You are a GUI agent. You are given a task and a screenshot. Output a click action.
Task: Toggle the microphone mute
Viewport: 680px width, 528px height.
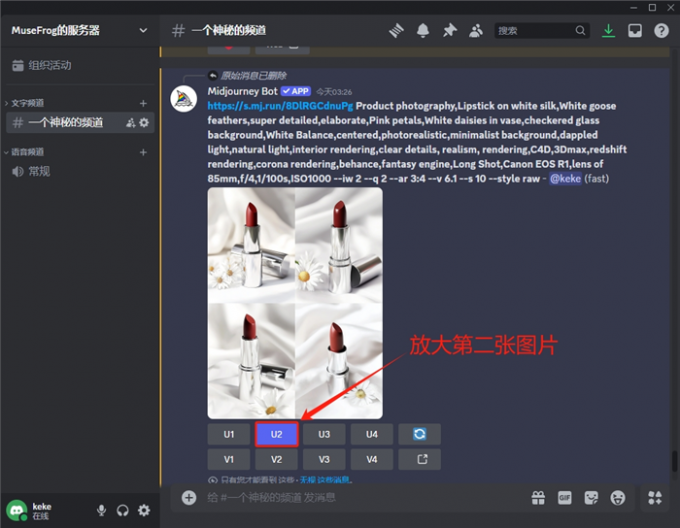(101, 511)
